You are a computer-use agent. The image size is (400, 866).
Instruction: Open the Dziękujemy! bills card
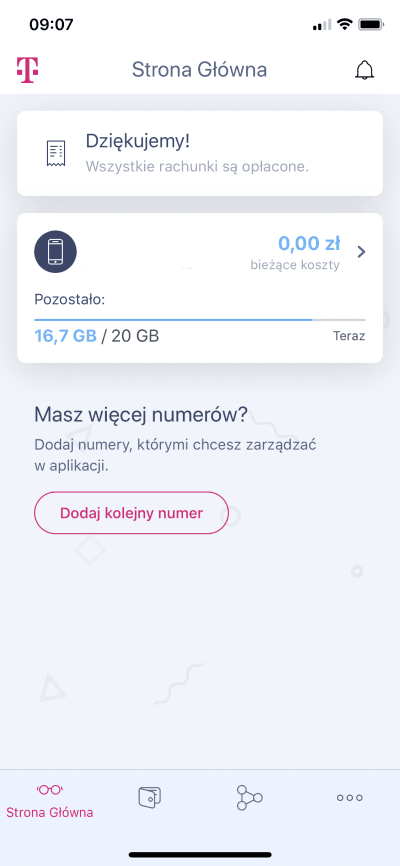click(200, 153)
